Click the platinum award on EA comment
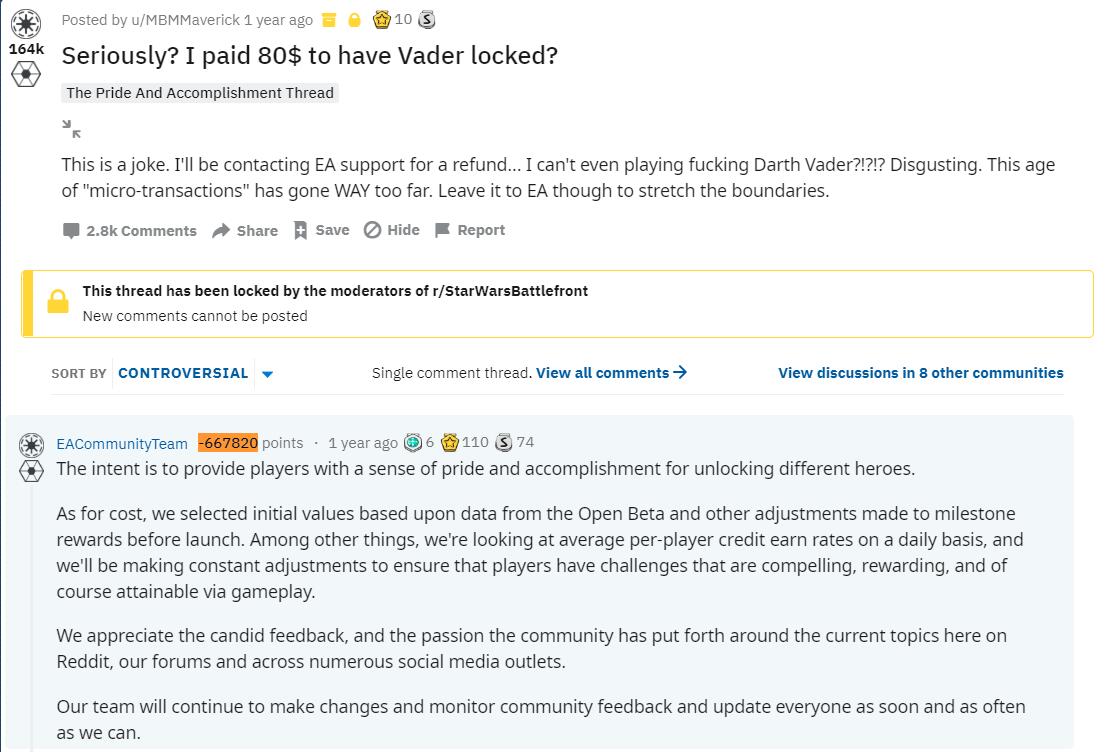Screen dimensions: 1112x752 [412, 443]
